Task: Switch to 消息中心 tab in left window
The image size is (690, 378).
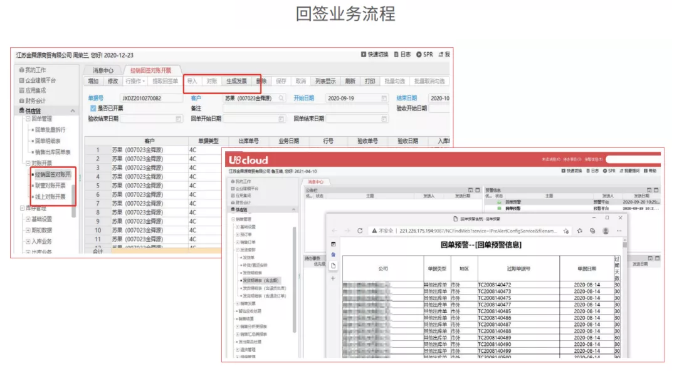Action: pos(103,70)
